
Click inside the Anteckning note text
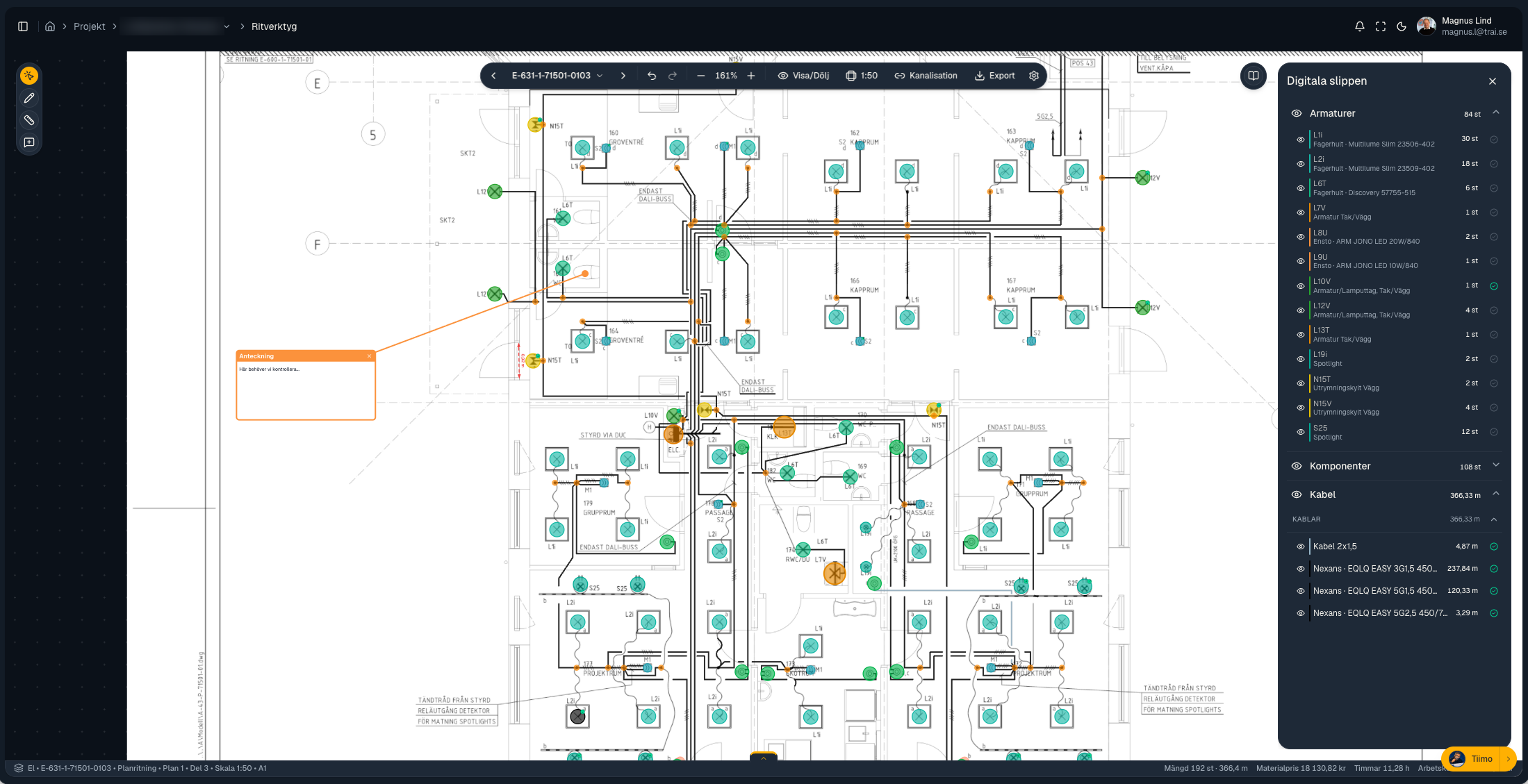pyautogui.click(x=306, y=390)
